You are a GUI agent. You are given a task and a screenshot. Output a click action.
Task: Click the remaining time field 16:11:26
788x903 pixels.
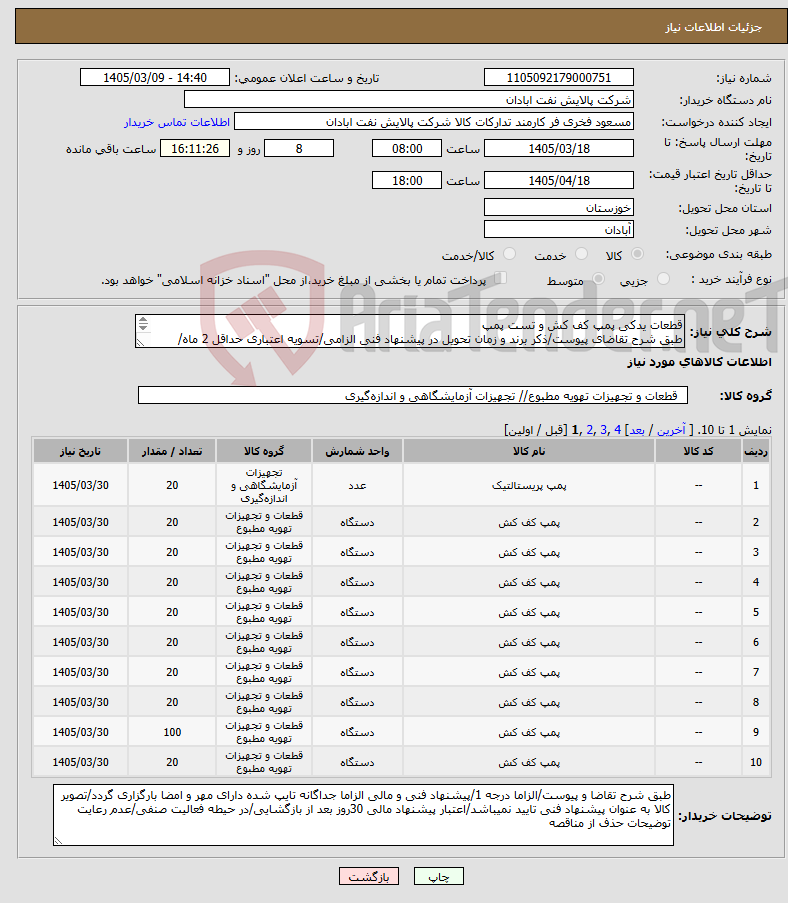(x=195, y=148)
